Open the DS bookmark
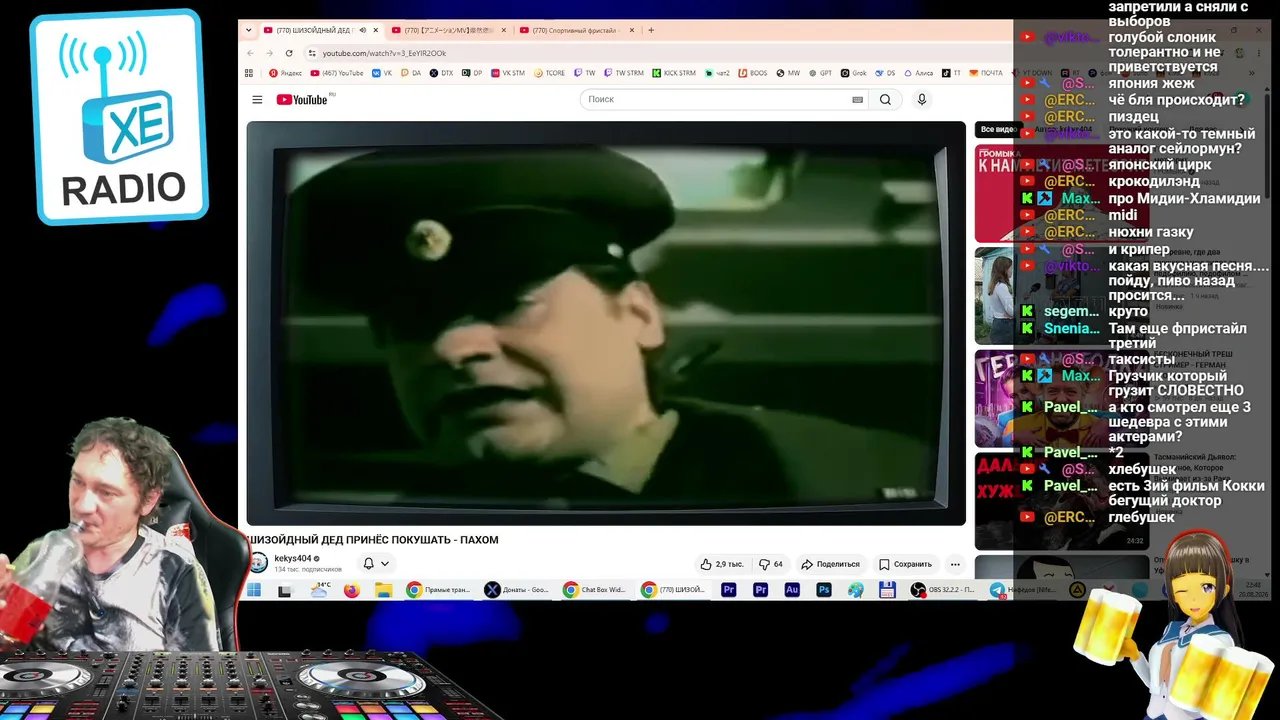This screenshot has width=1280, height=720. pos(885,73)
